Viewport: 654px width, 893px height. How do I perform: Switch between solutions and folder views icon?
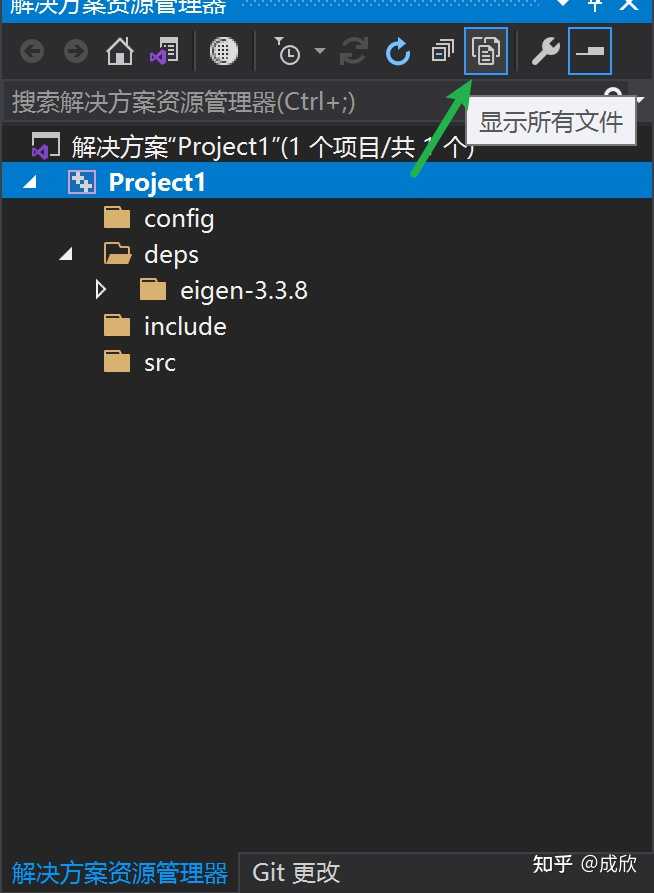click(x=164, y=52)
